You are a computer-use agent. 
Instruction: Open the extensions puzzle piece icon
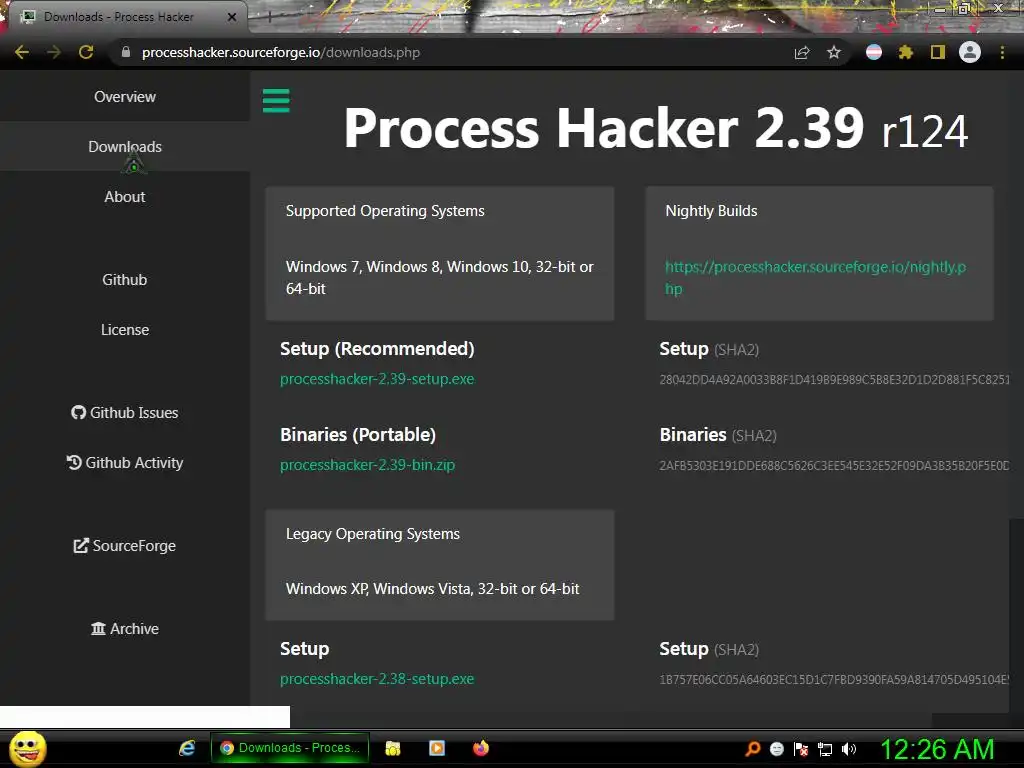coord(905,52)
